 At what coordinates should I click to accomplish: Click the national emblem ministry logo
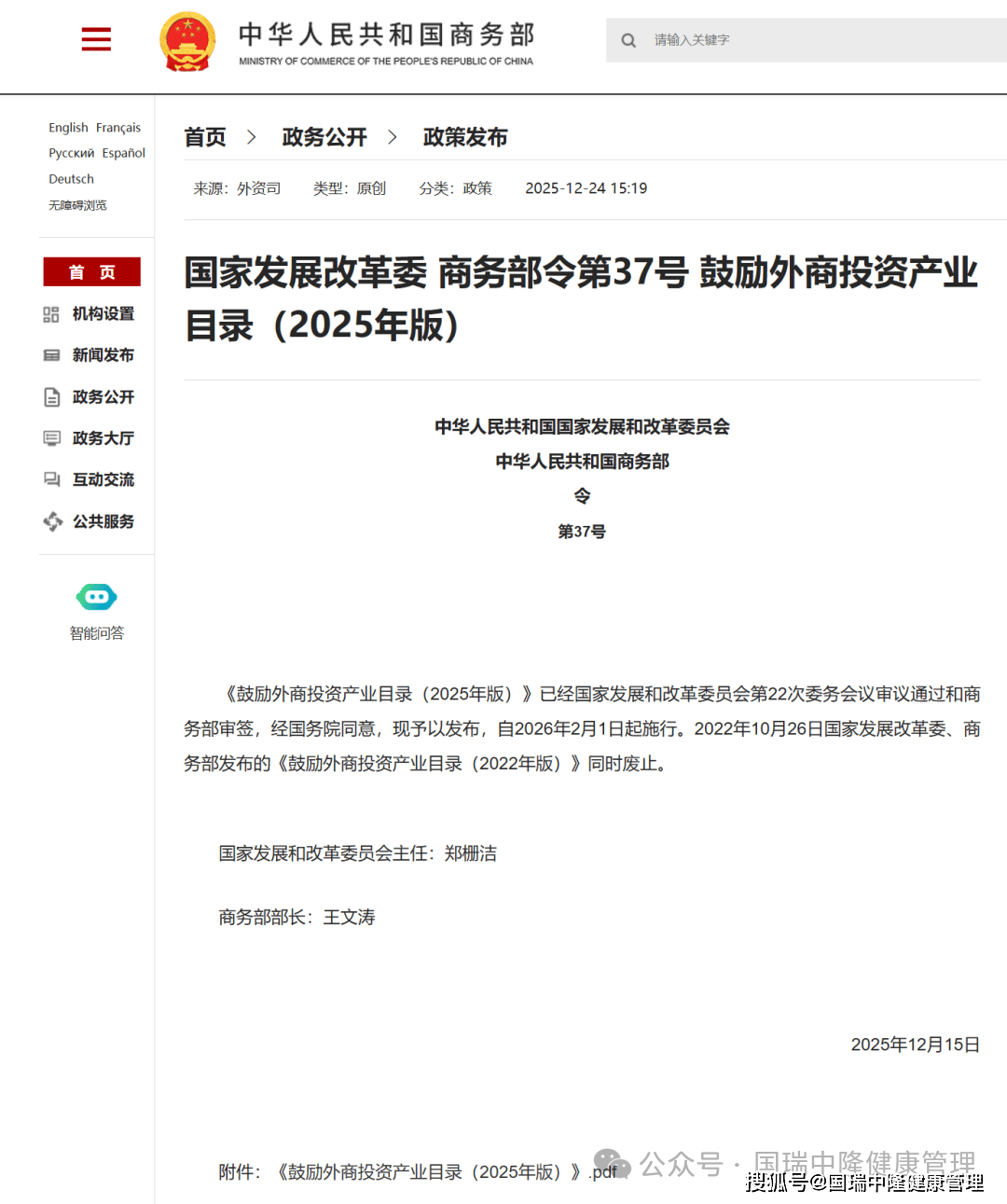tap(187, 40)
